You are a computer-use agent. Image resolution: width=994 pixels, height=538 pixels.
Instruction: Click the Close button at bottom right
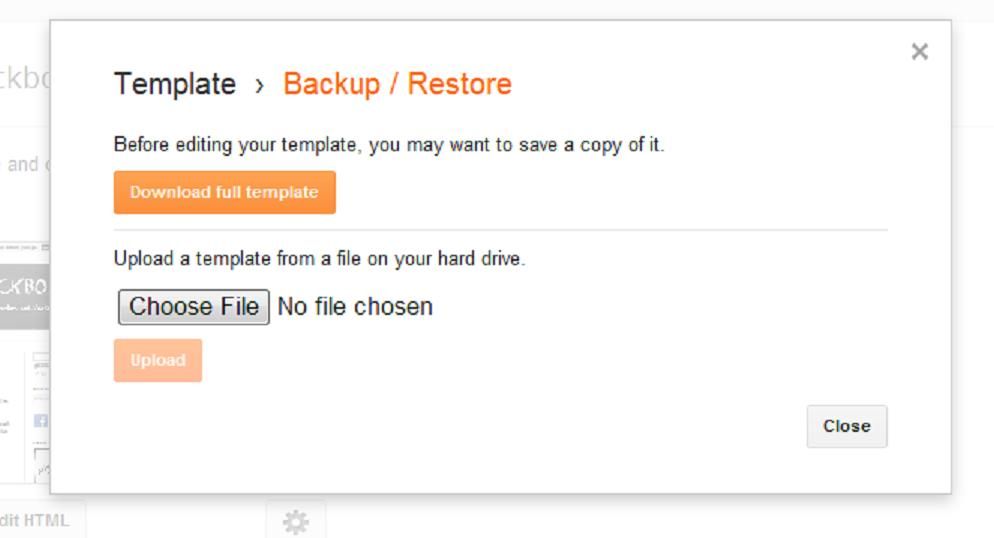click(846, 426)
